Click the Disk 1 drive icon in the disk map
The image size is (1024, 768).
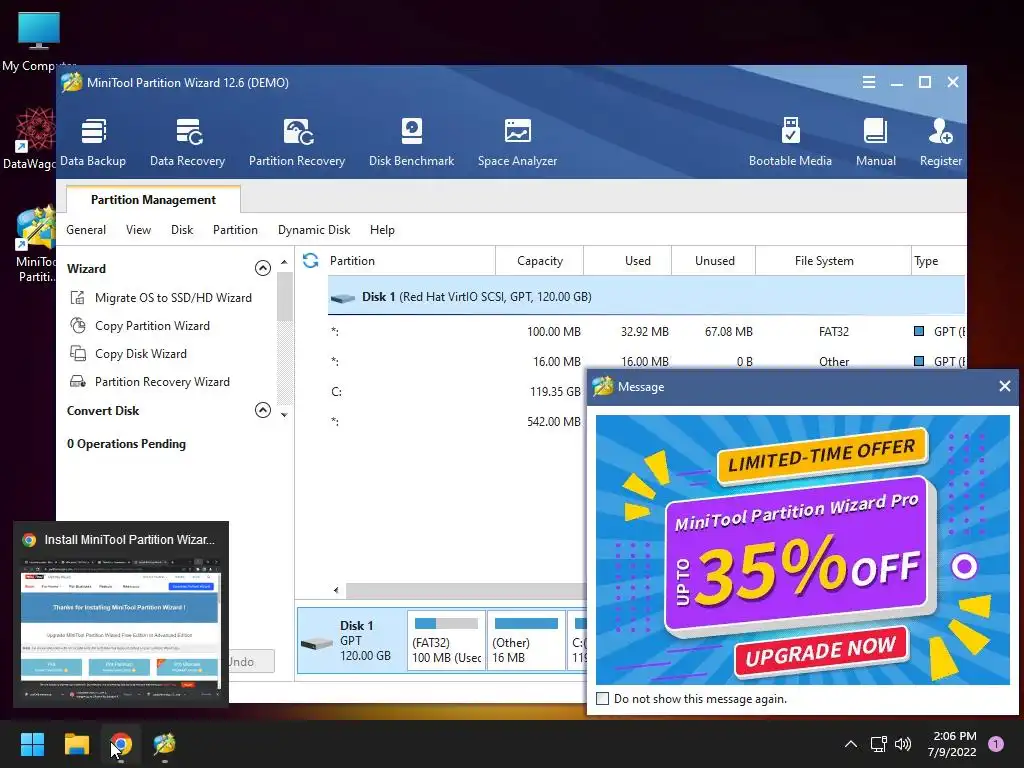[317, 644]
